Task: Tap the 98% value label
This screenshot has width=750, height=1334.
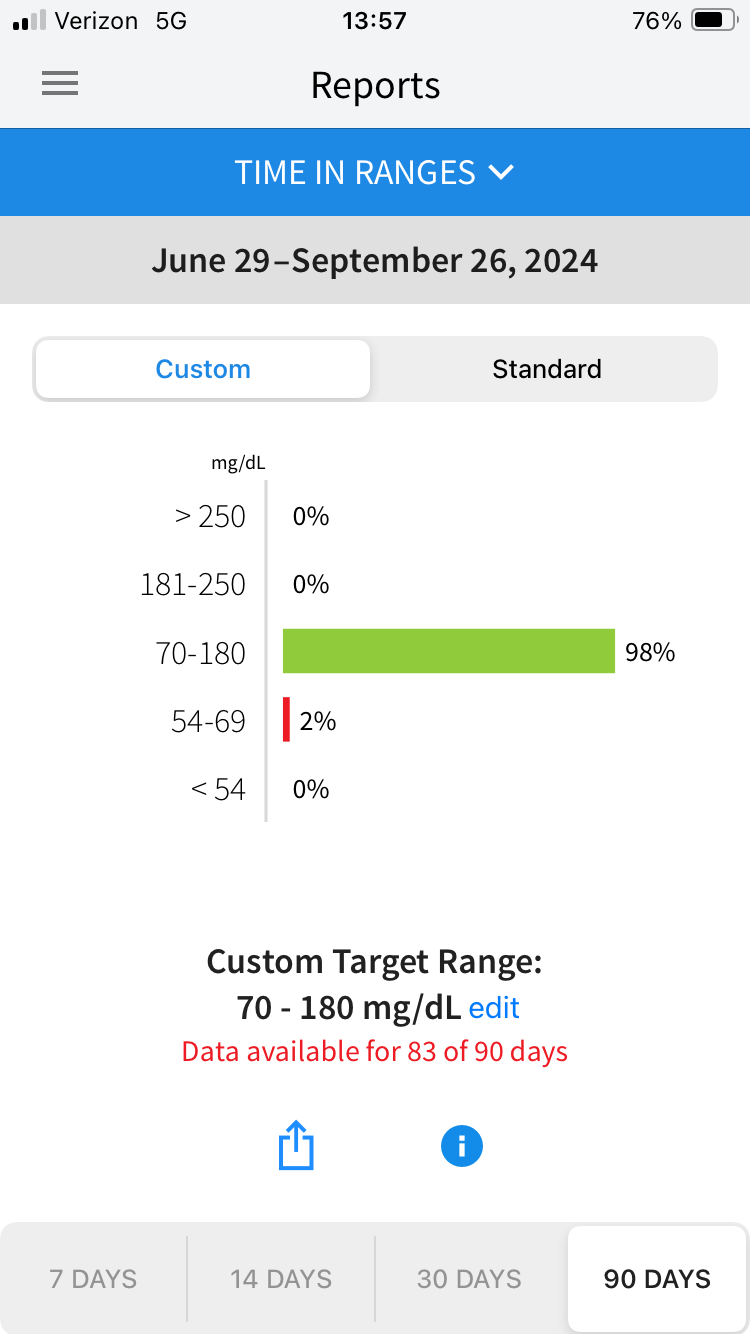Action: click(x=650, y=653)
